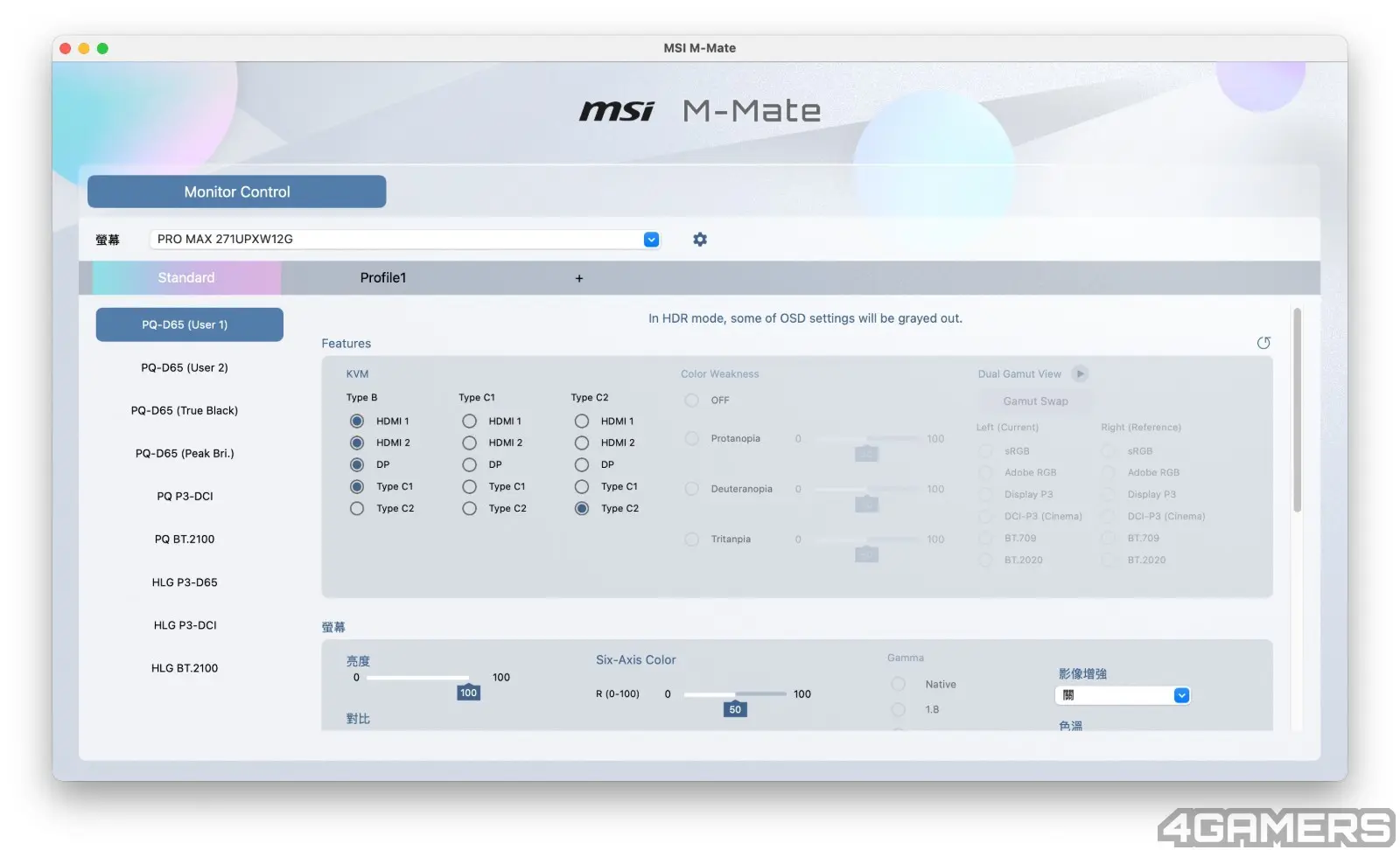Select Type B Type C1 radio

[x=357, y=487]
